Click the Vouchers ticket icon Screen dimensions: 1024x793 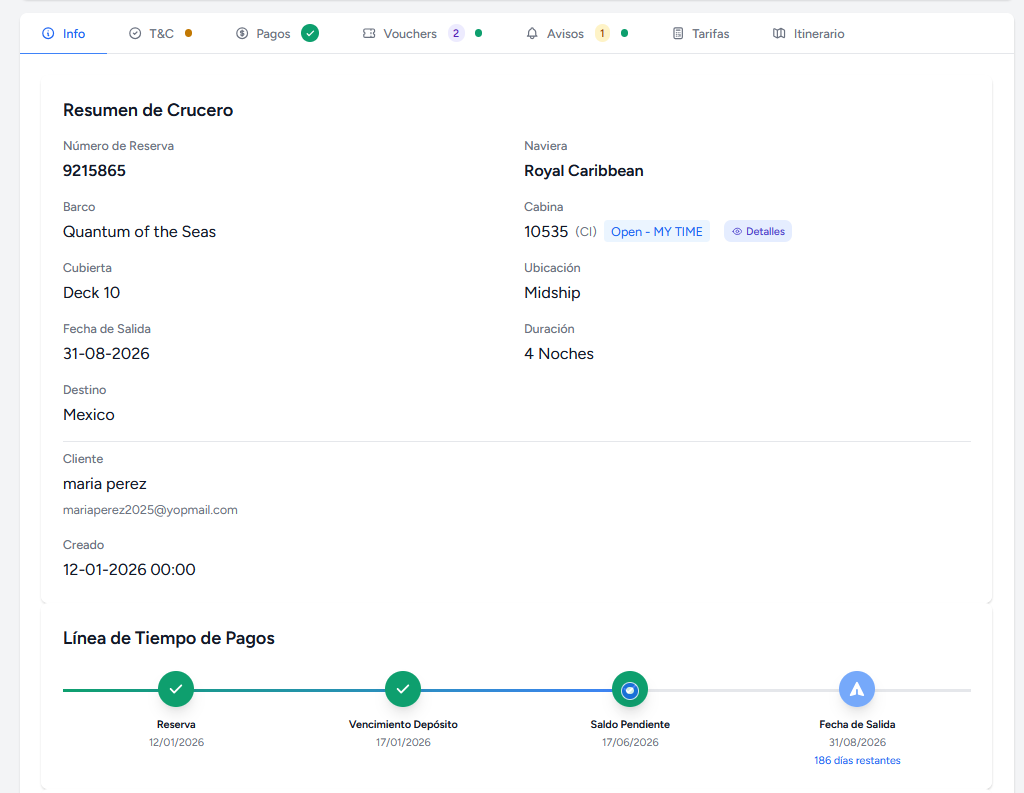tap(369, 34)
